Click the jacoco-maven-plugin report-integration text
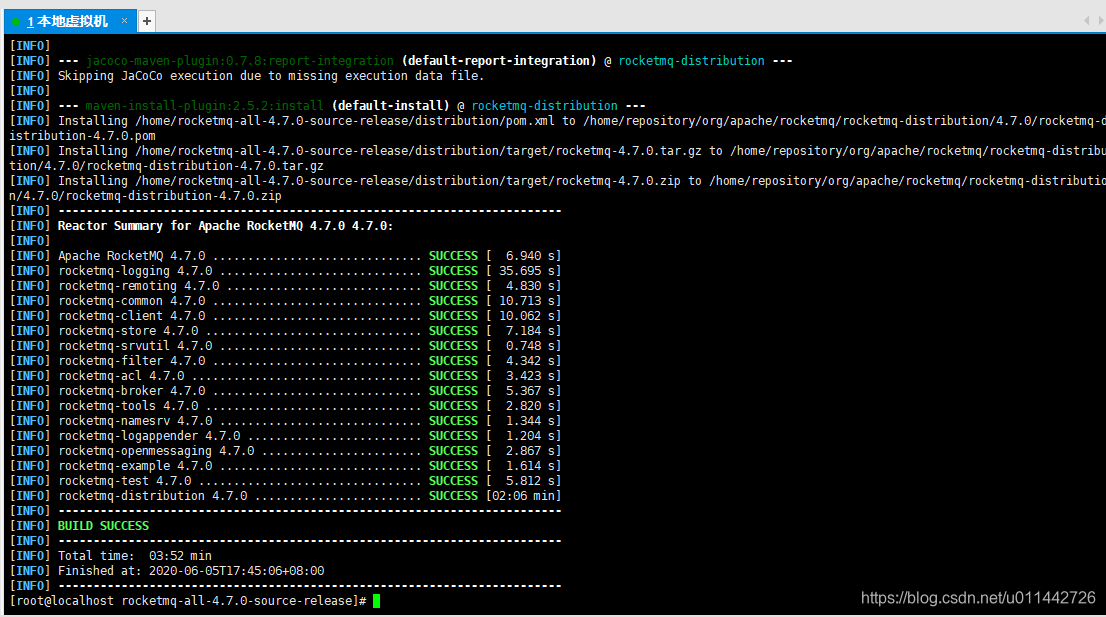Image resolution: width=1106 pixels, height=617 pixels. [x=239, y=61]
